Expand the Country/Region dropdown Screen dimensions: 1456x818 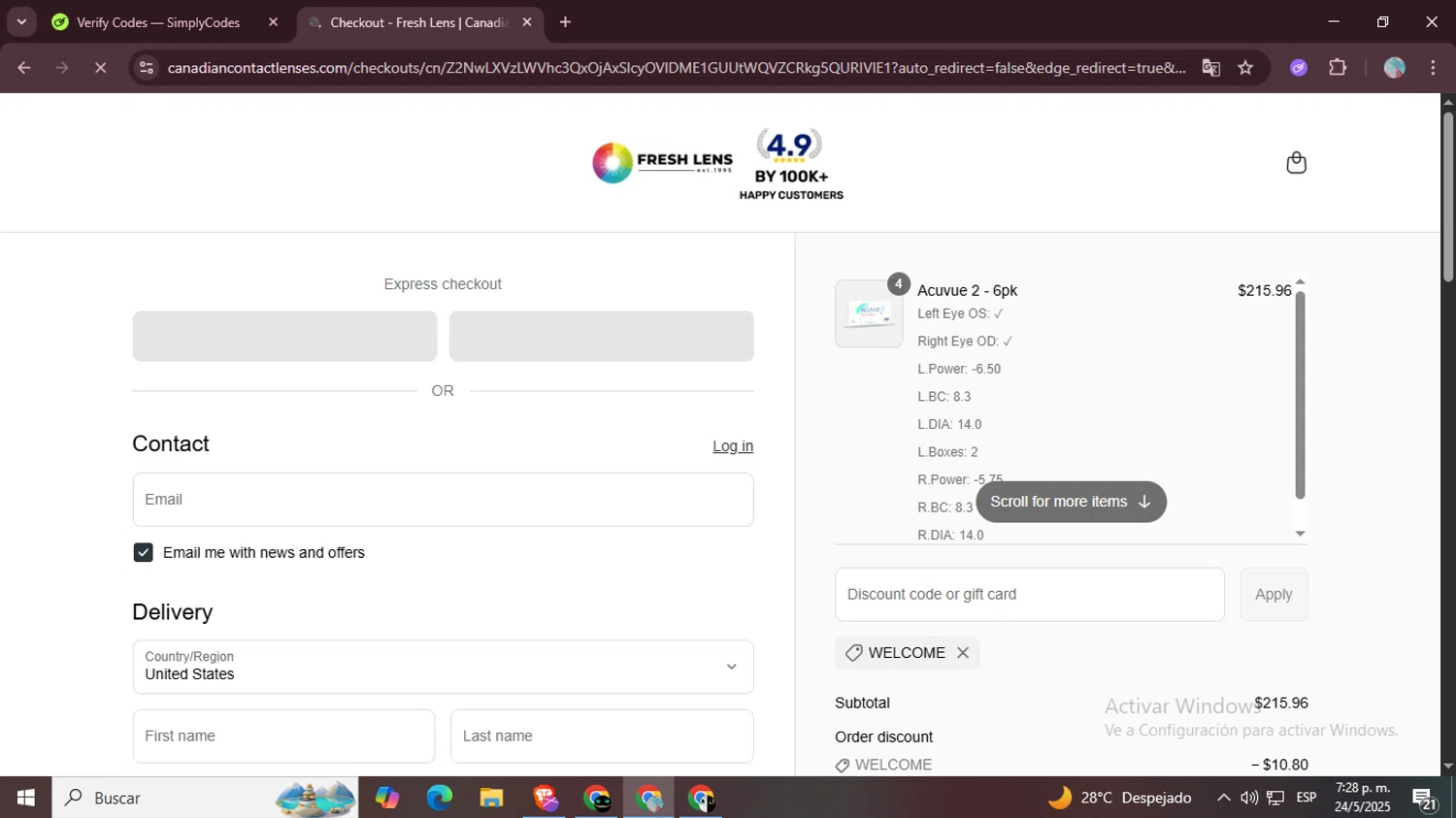tap(443, 667)
